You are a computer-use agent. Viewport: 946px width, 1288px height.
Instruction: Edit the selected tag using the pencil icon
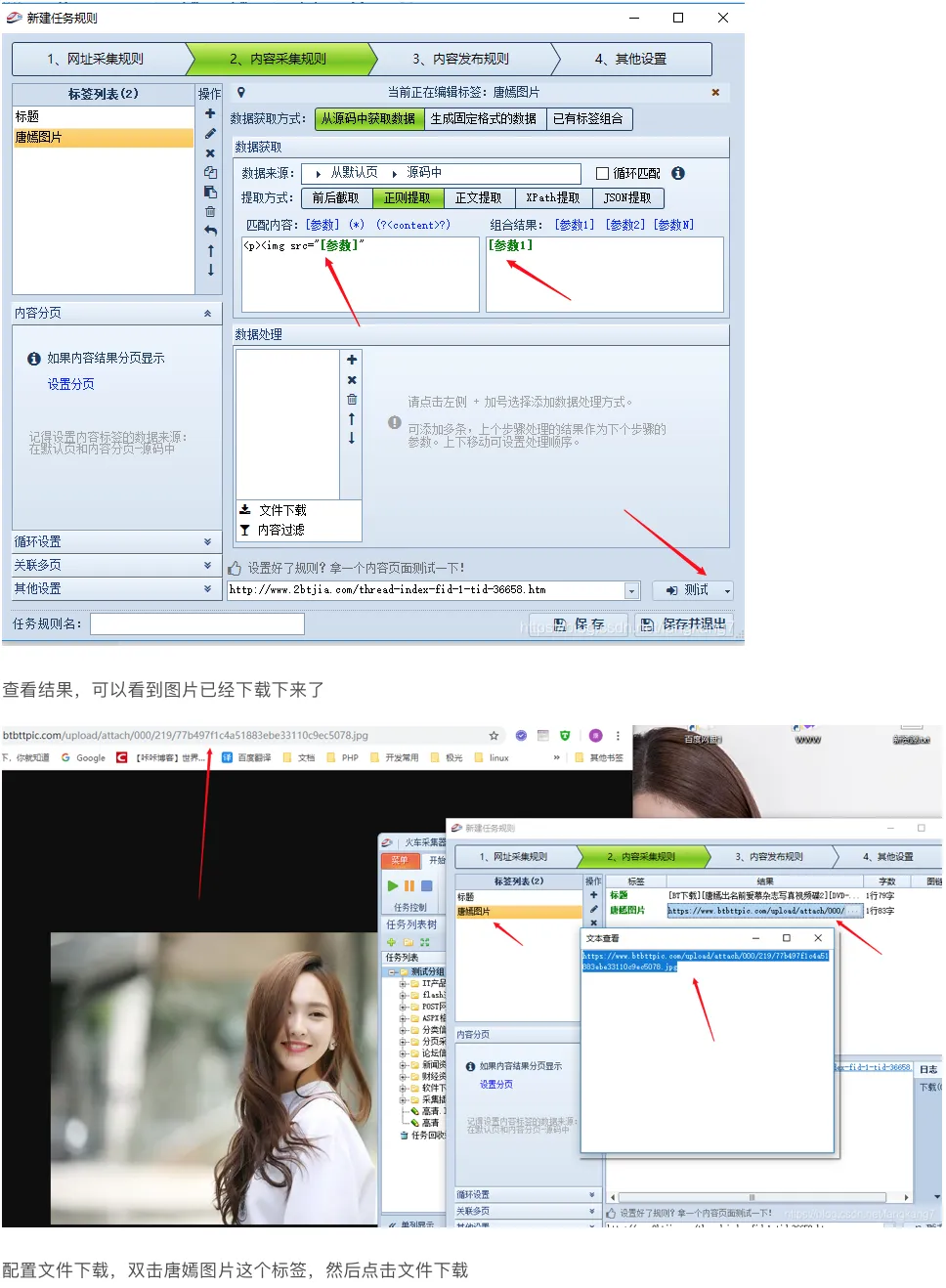coord(210,133)
